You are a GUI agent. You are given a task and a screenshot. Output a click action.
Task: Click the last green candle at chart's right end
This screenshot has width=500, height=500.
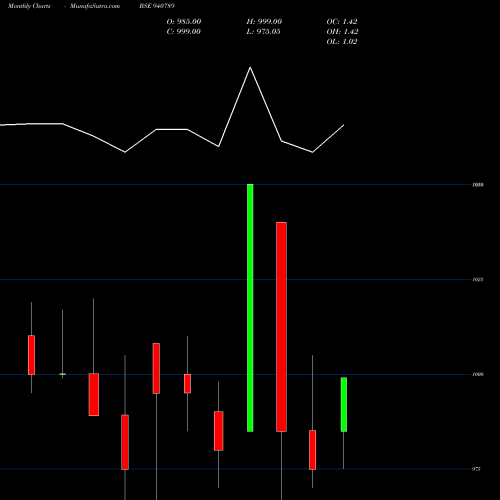[x=344, y=404]
